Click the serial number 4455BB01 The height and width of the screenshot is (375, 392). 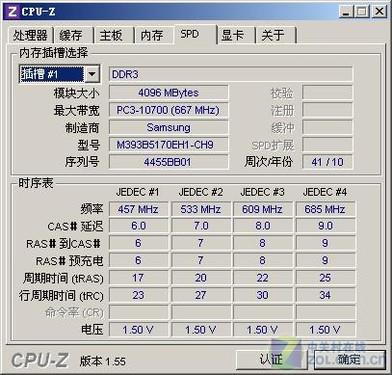[x=169, y=162]
